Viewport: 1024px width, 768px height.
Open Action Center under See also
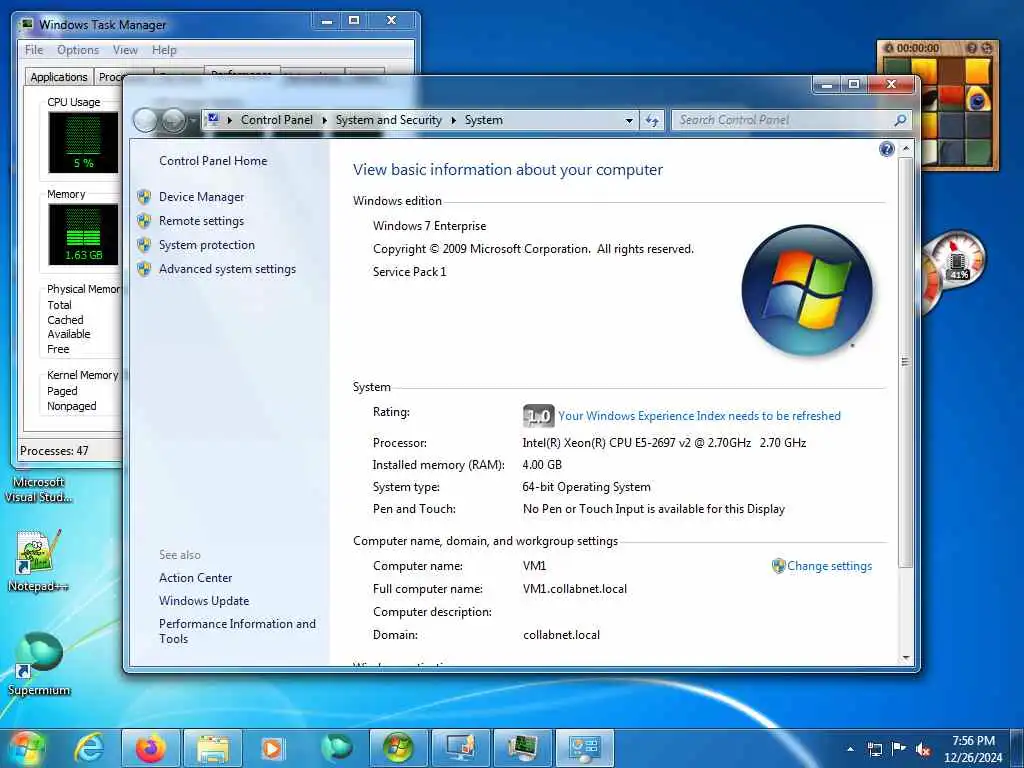click(195, 578)
